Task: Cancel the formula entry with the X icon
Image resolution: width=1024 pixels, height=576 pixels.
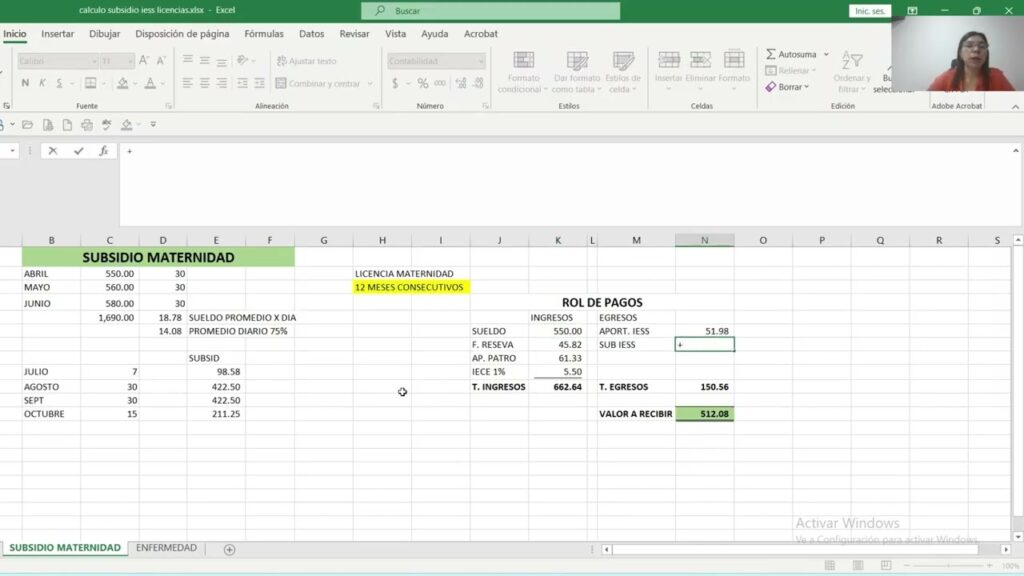Action: coord(53,151)
